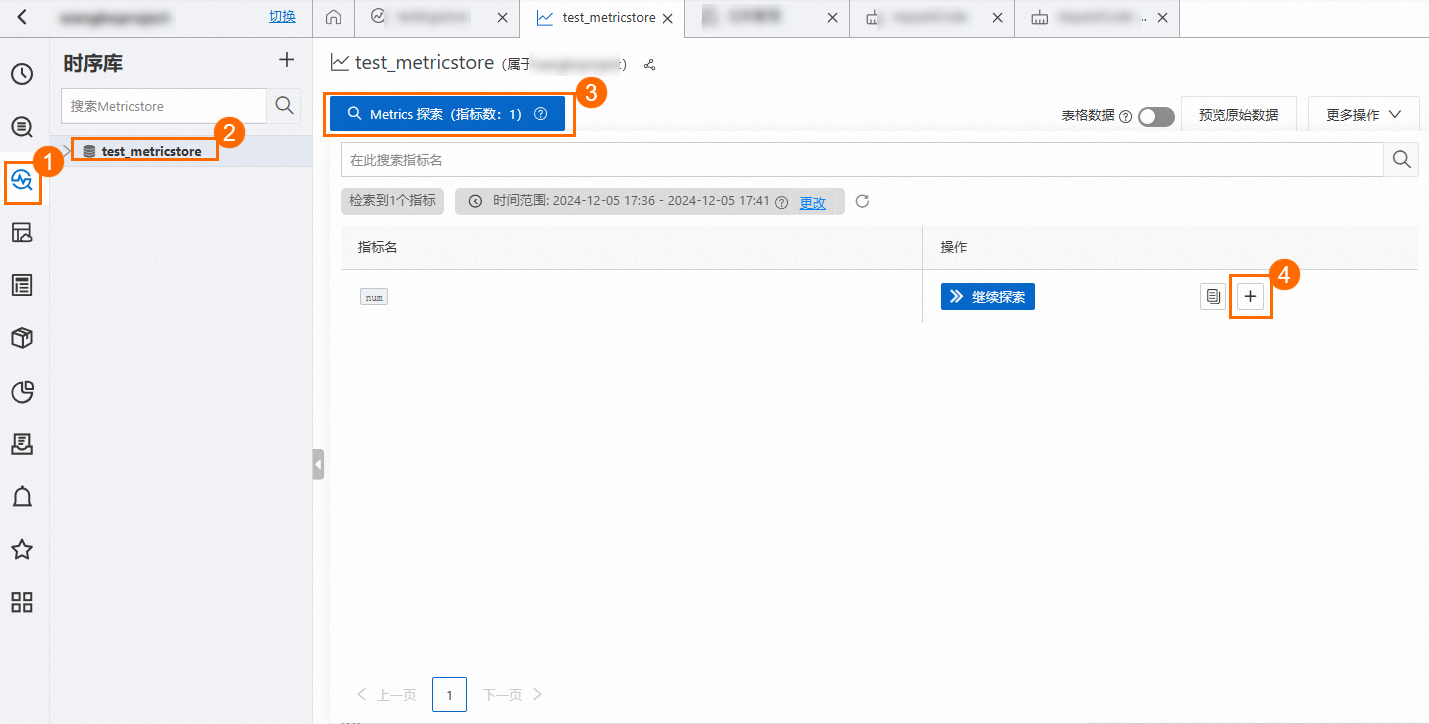
Task: Click the 切换 project switch link
Action: (283, 18)
